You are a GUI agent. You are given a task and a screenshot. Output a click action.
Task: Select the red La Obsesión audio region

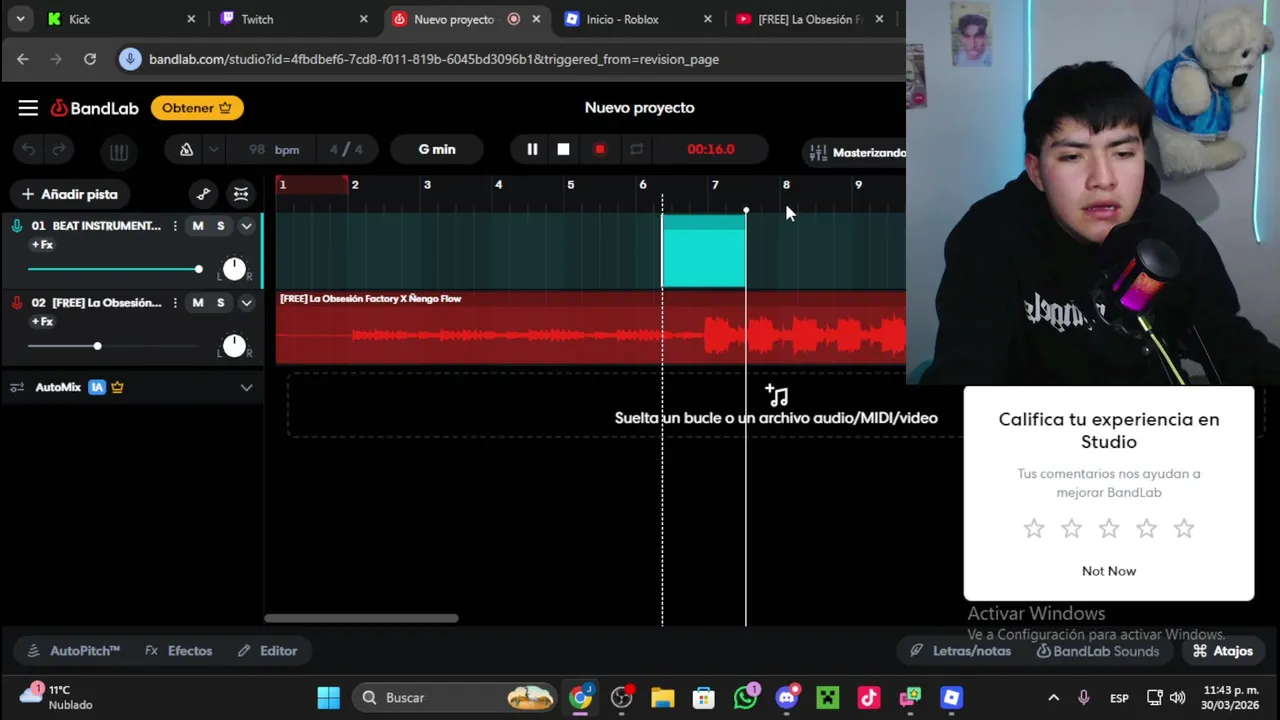click(591, 328)
